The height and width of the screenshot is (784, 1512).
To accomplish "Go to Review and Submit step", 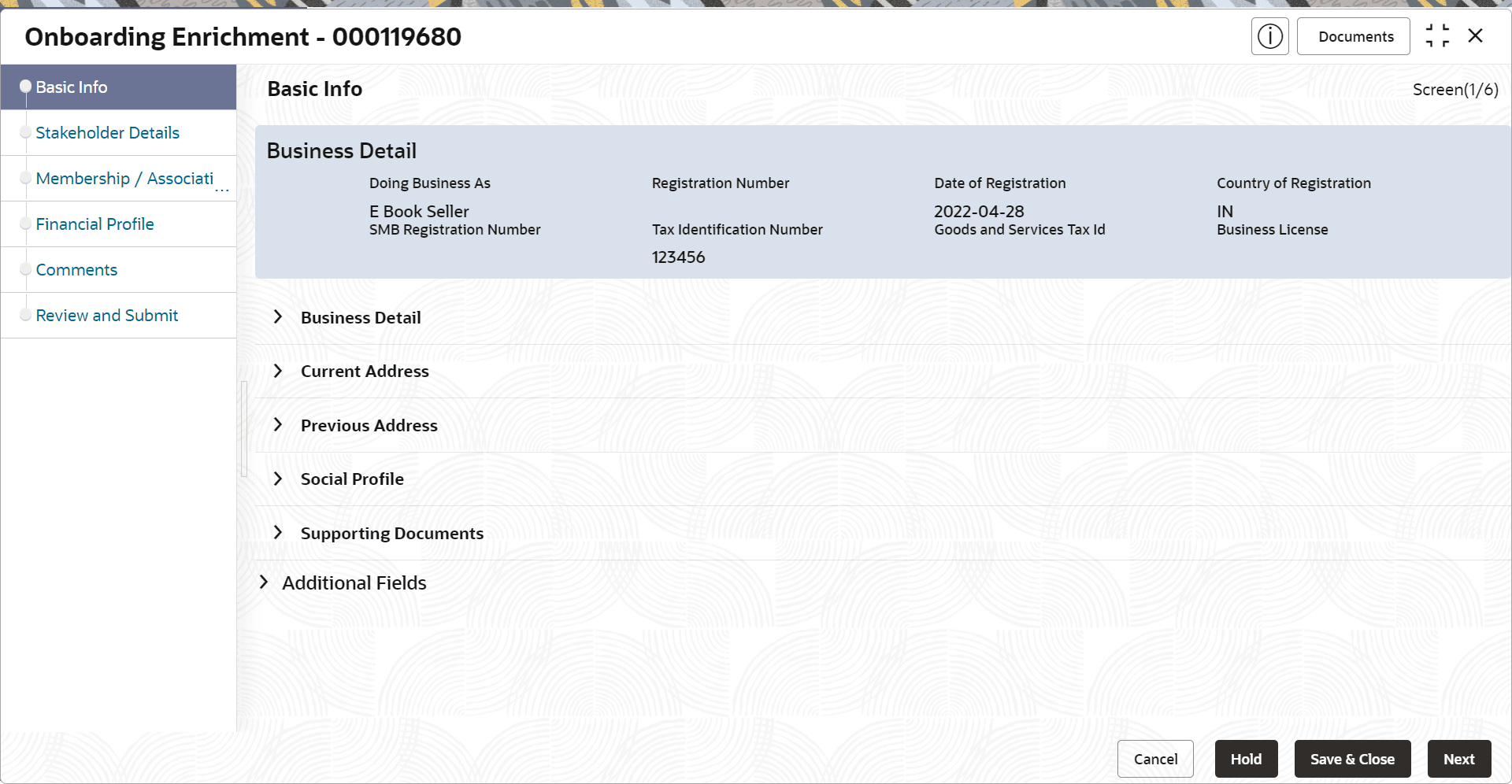I will click(118, 316).
